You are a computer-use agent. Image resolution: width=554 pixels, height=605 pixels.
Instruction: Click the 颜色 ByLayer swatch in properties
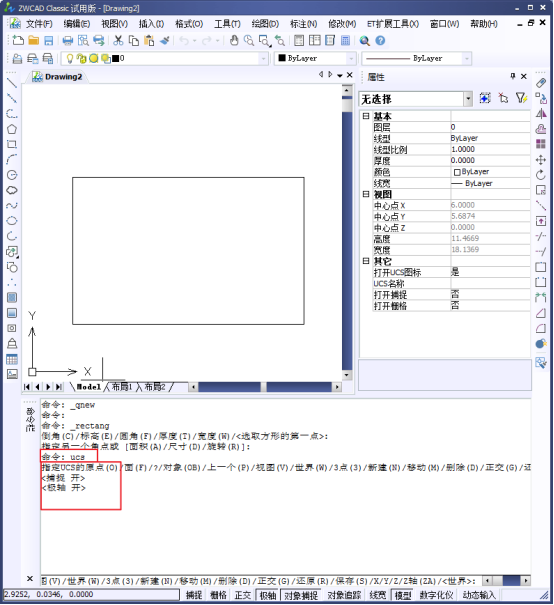457,172
